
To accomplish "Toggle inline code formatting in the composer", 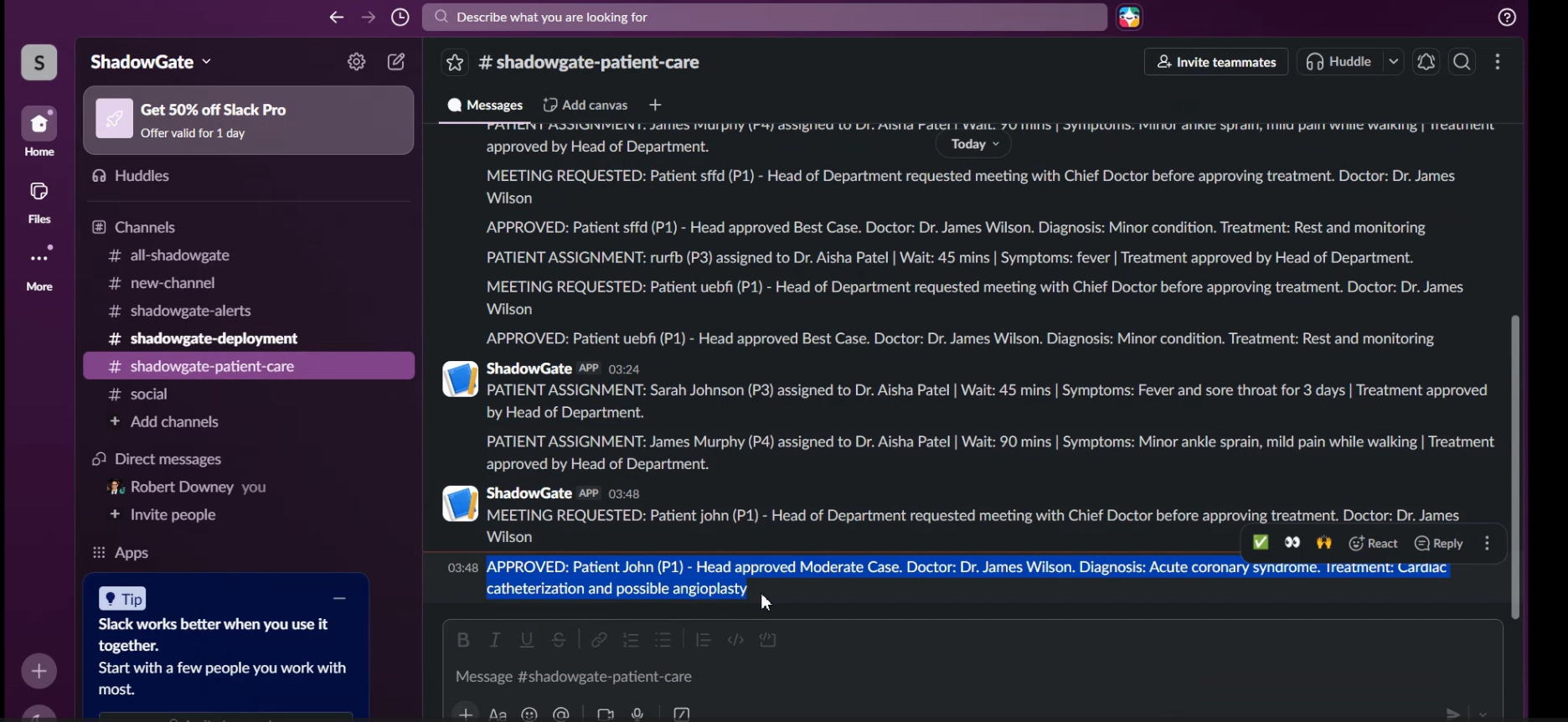I will pos(735,641).
